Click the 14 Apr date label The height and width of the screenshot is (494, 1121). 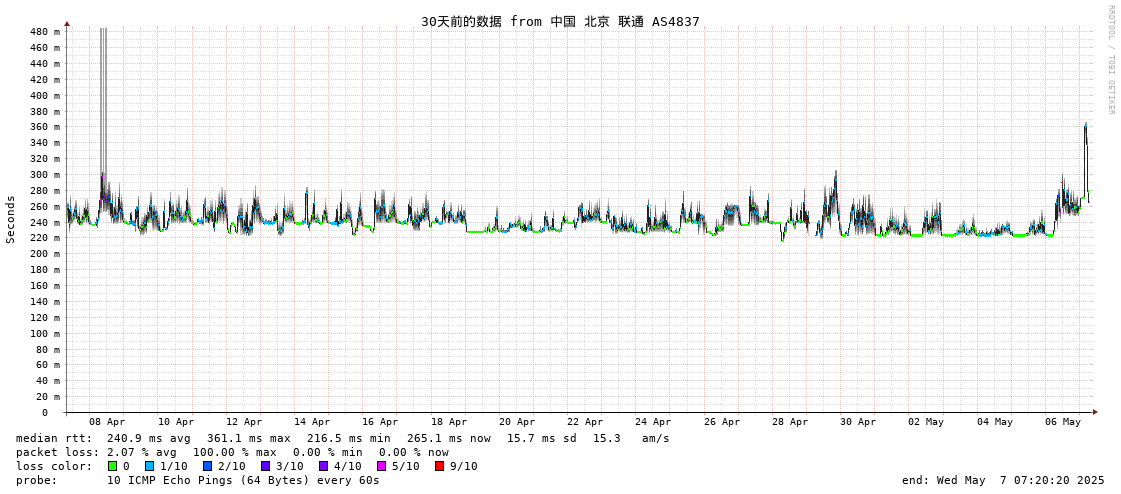pyautogui.click(x=312, y=423)
